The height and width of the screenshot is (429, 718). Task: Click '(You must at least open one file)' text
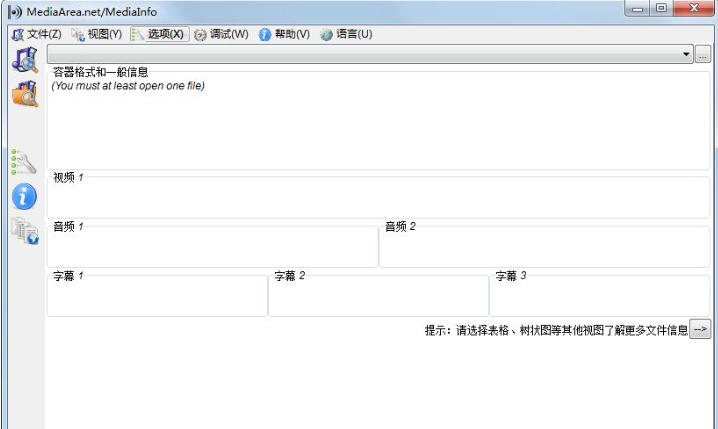pyautogui.click(x=128, y=86)
